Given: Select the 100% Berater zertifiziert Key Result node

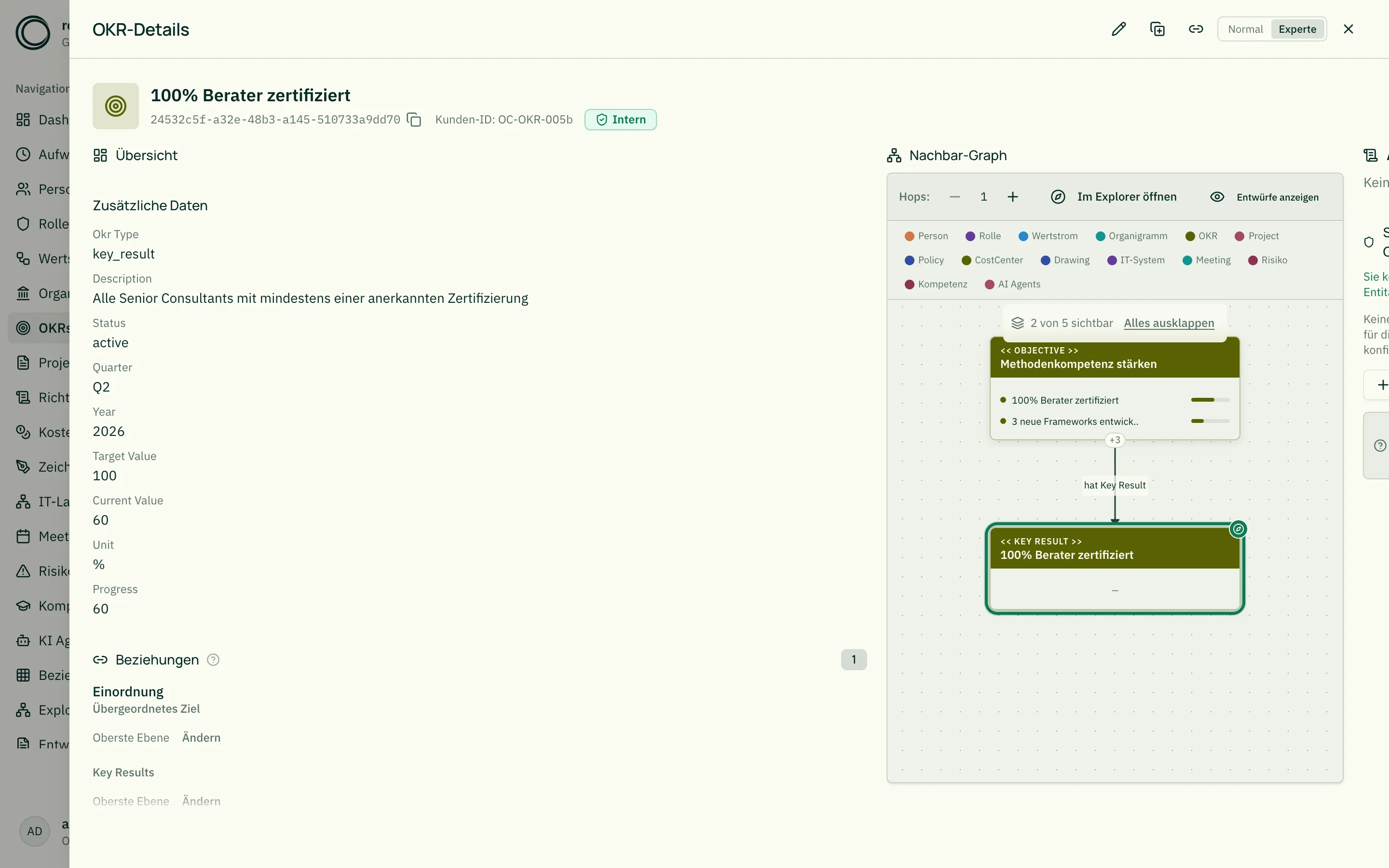Looking at the screenshot, I should pos(1115,569).
